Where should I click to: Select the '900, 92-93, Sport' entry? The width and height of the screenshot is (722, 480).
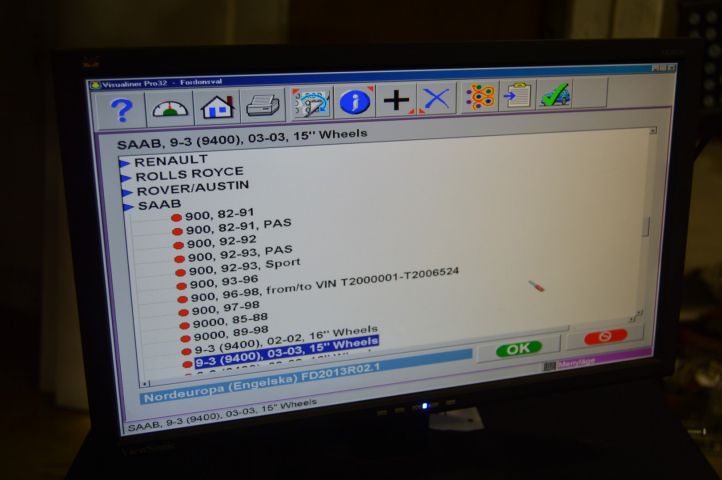coord(245,266)
